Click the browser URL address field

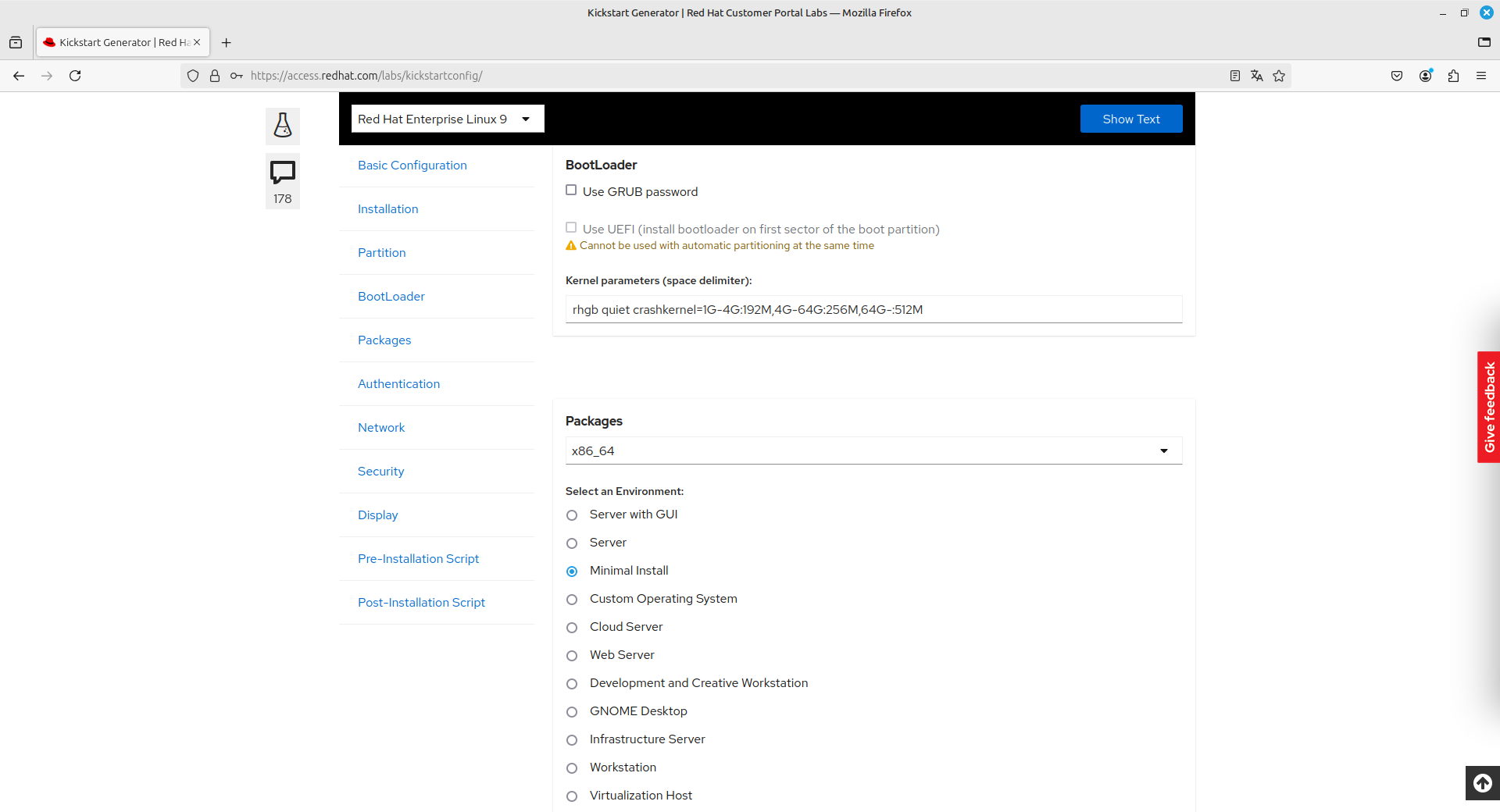click(734, 76)
